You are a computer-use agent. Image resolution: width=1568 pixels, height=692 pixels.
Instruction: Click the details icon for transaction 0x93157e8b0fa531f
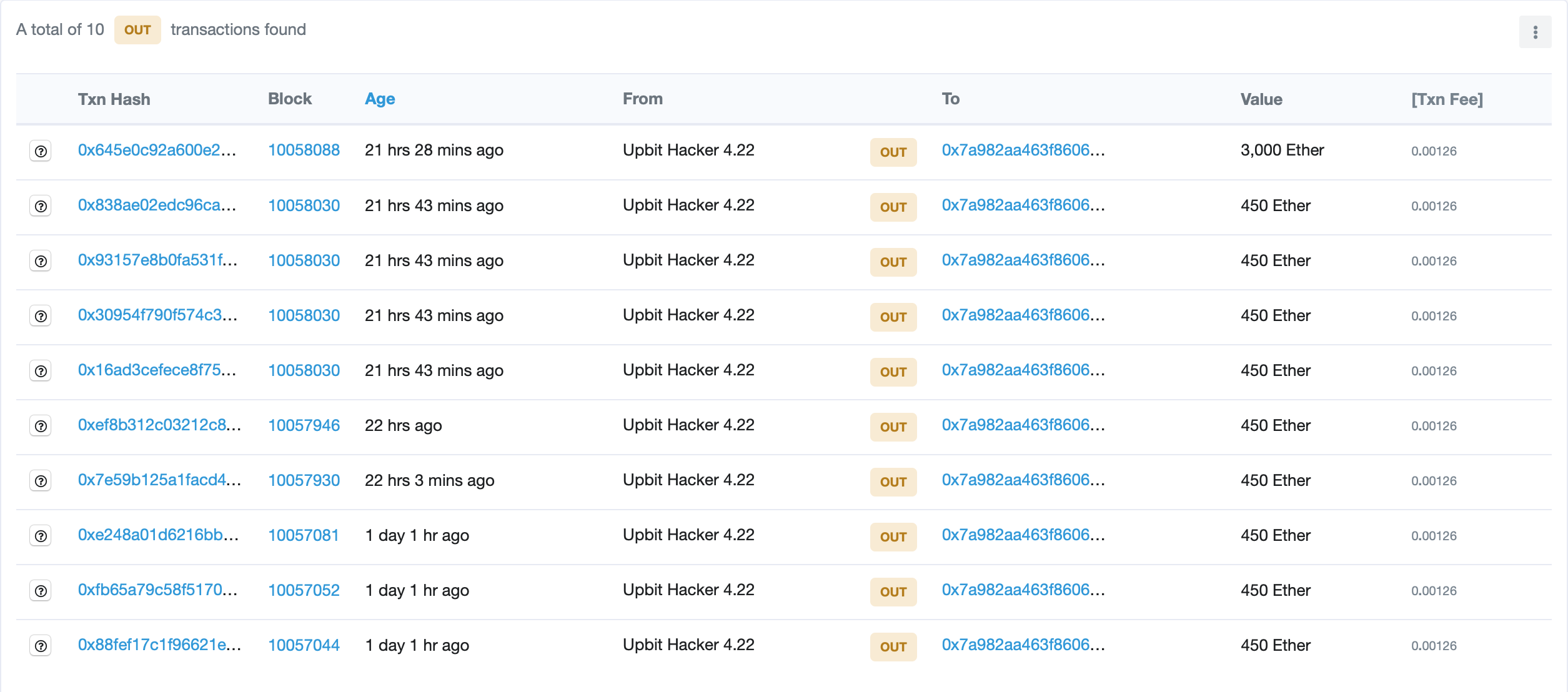pos(41,261)
